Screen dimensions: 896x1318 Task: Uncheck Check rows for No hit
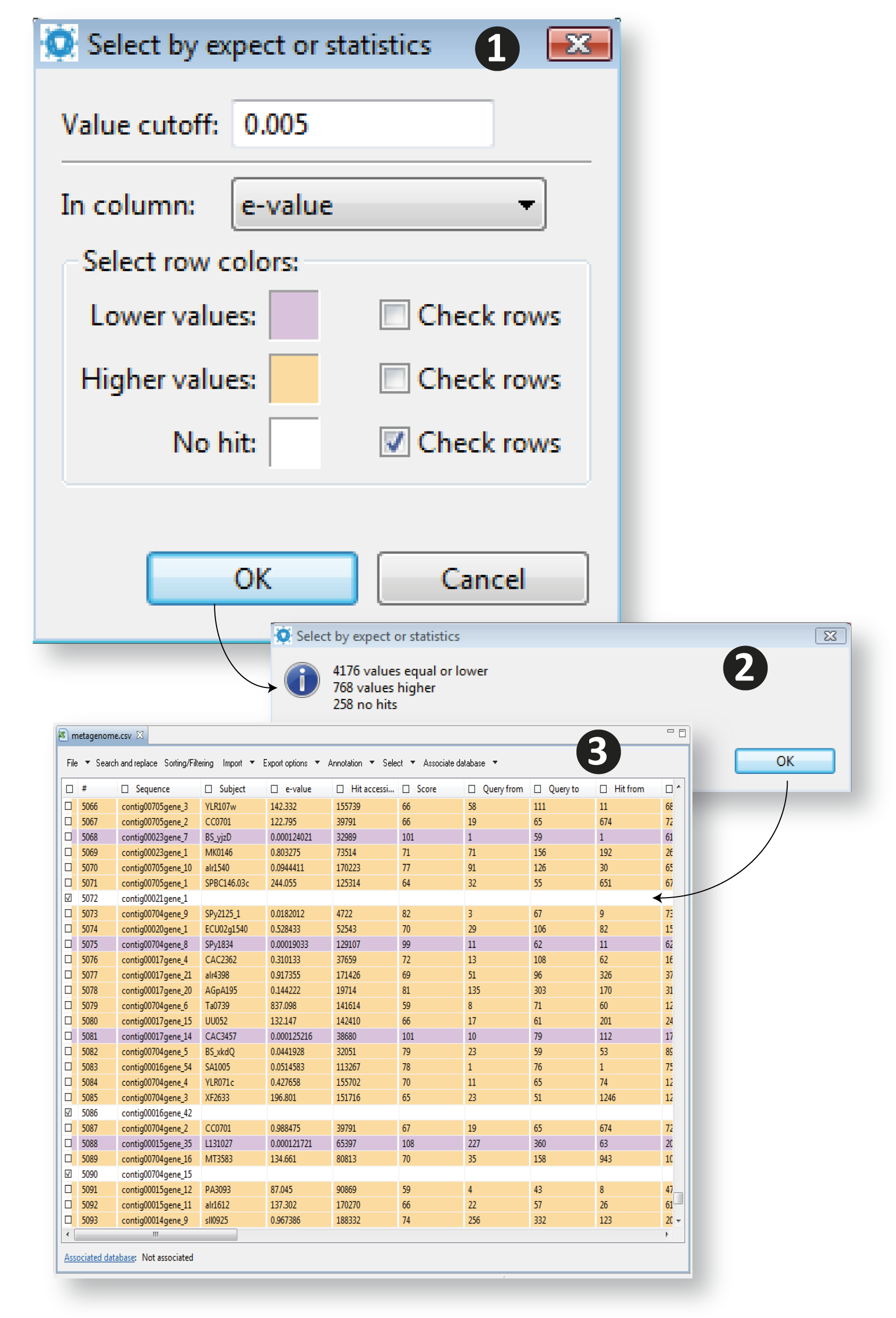click(394, 442)
